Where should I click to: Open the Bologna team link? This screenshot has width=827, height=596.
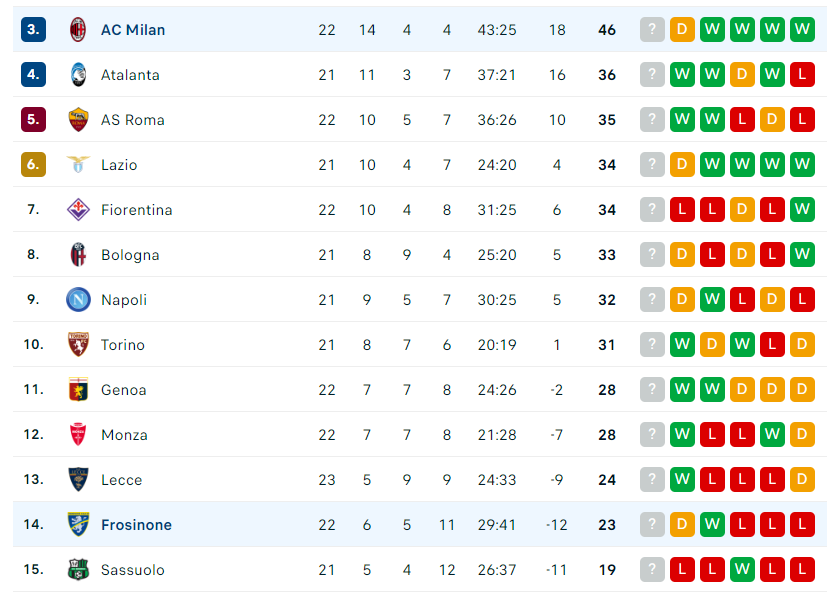click(x=130, y=255)
